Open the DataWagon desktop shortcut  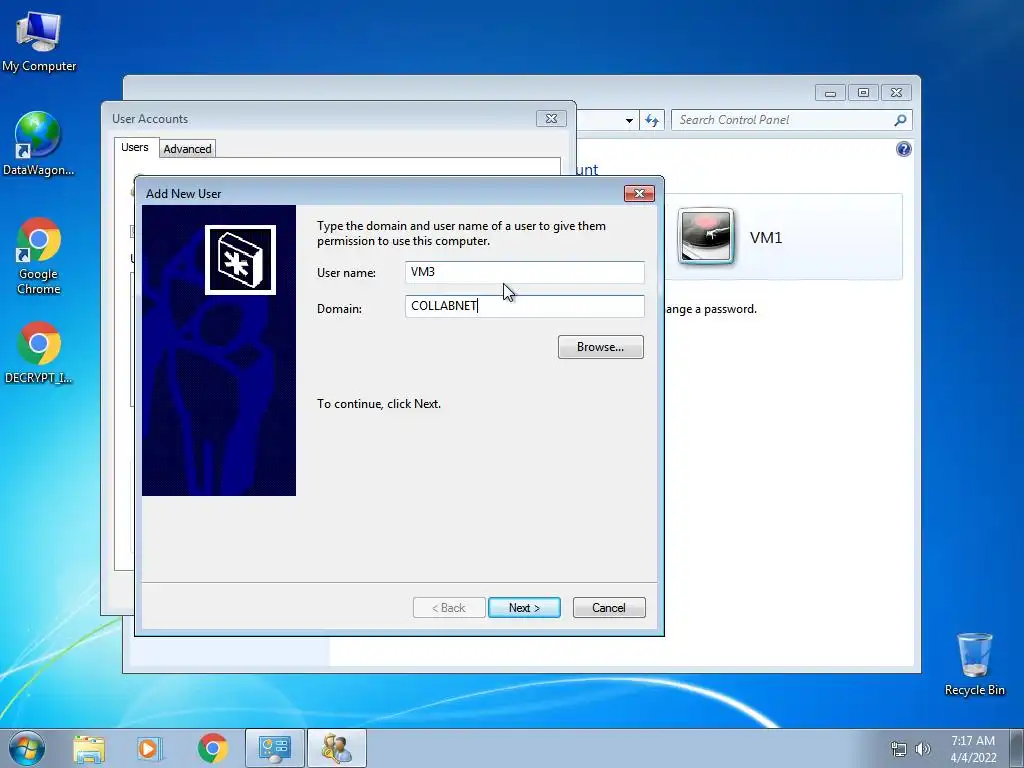tap(38, 144)
